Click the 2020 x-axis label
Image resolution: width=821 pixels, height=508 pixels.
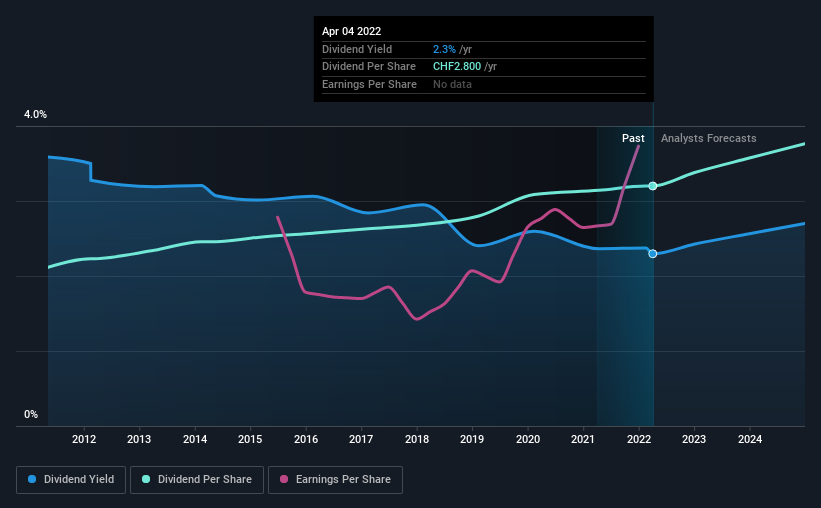(528, 439)
